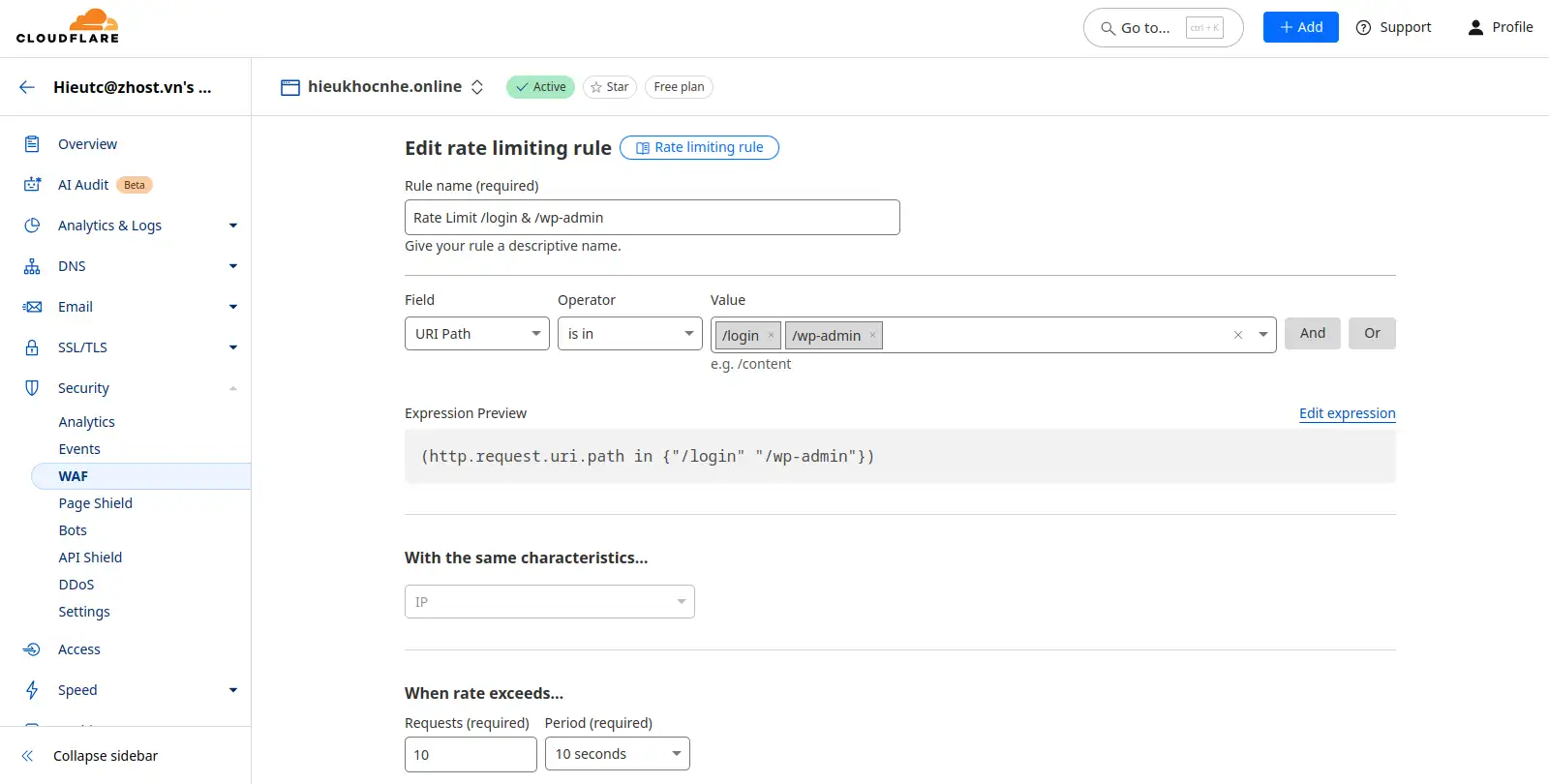This screenshot has height=784, width=1549.
Task: Click the Cloudflare logo
Action: click(68, 27)
